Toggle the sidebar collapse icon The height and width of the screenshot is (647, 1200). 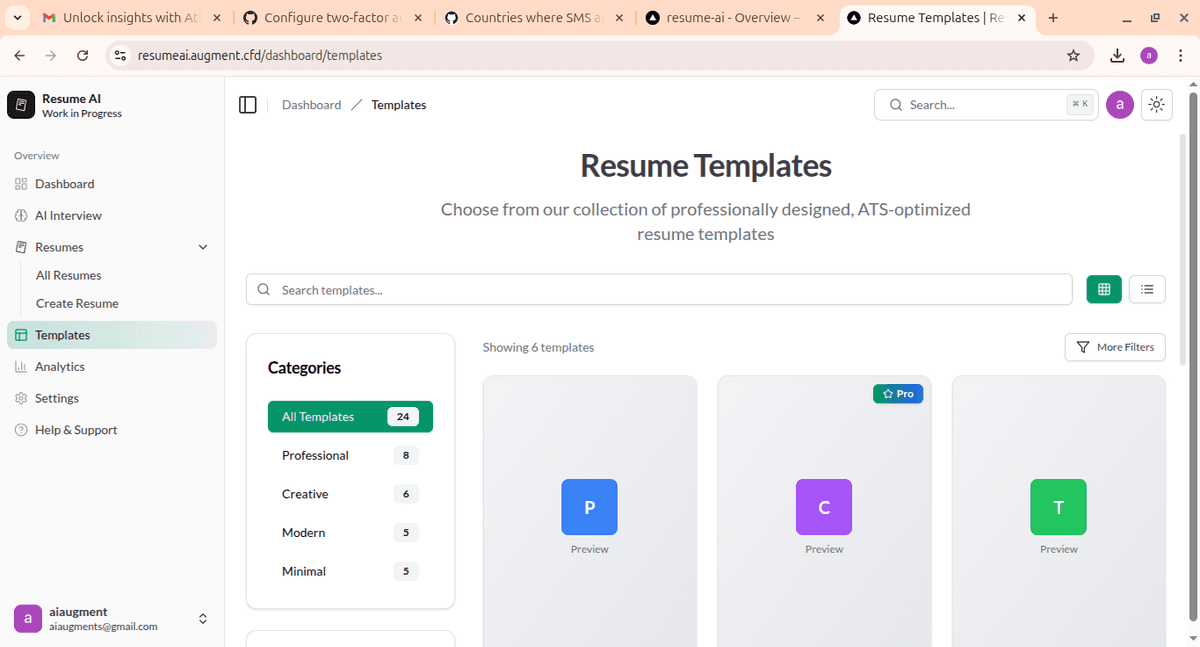click(248, 105)
